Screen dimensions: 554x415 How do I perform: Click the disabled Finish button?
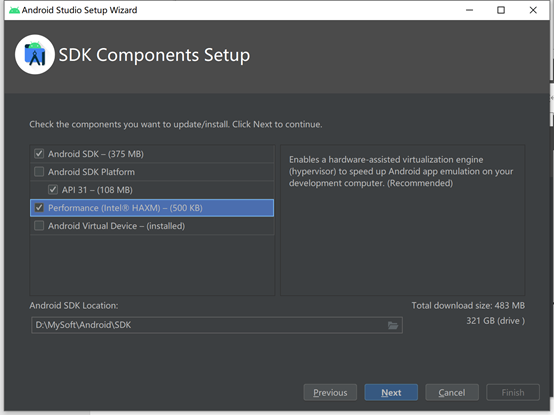coord(513,392)
